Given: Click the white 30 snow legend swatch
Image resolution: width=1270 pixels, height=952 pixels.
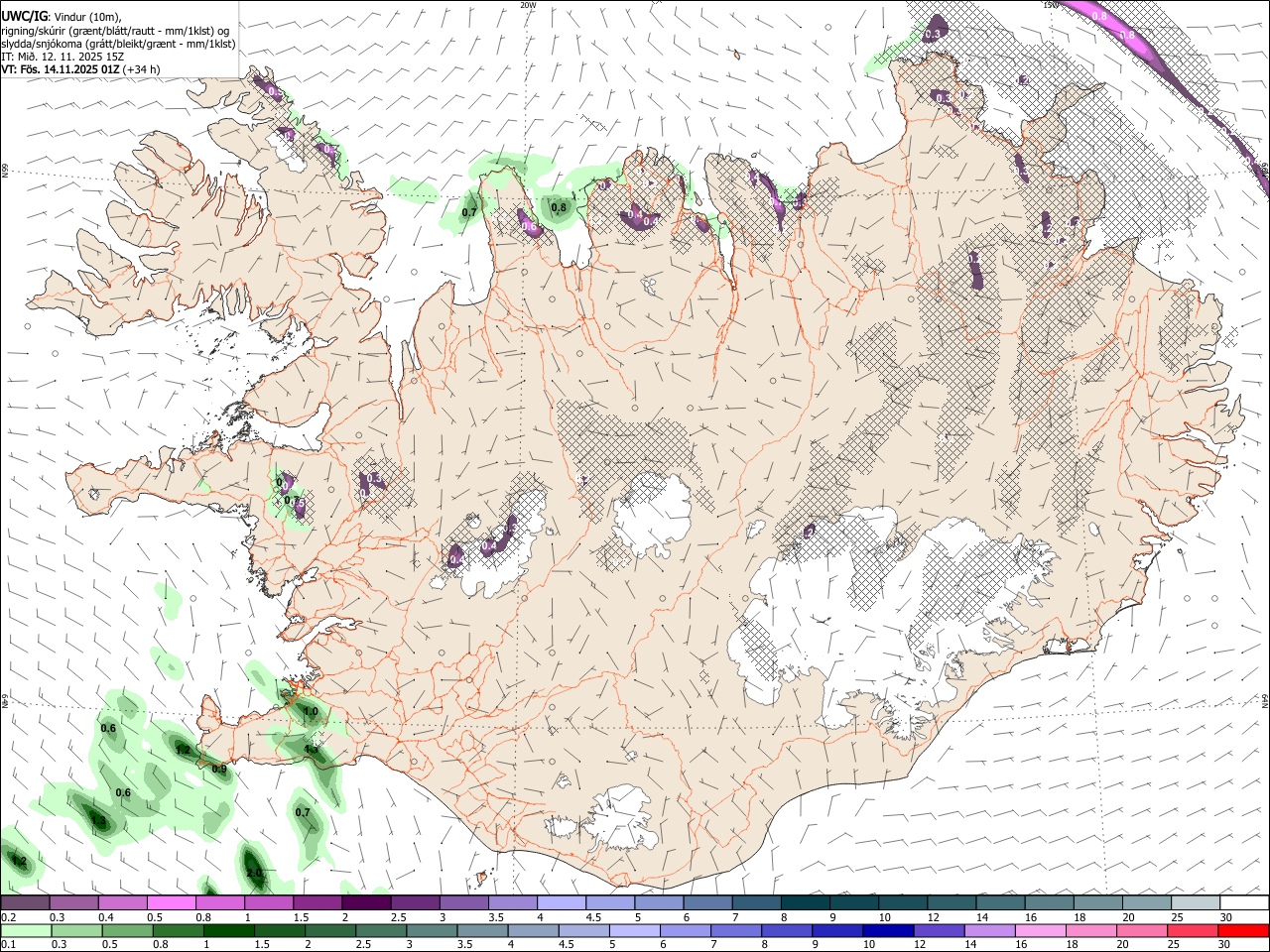Looking at the screenshot, I should point(1244,903).
